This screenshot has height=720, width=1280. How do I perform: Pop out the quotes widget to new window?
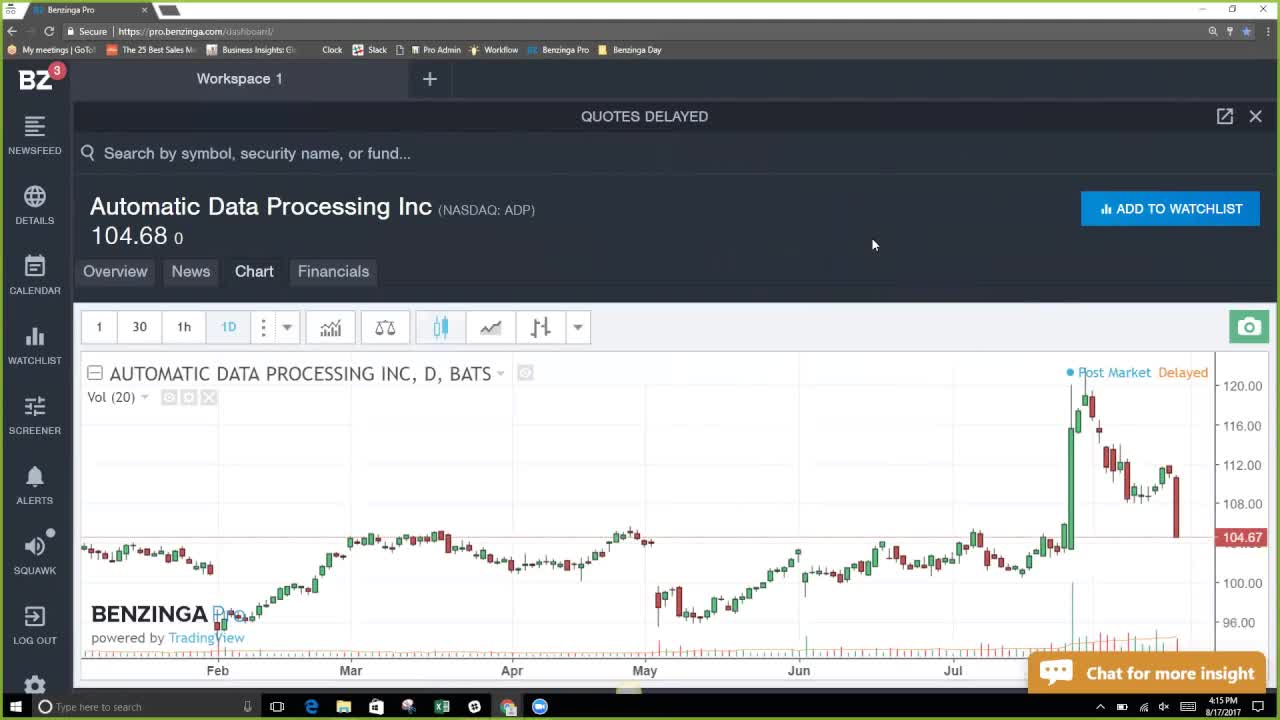[1225, 116]
